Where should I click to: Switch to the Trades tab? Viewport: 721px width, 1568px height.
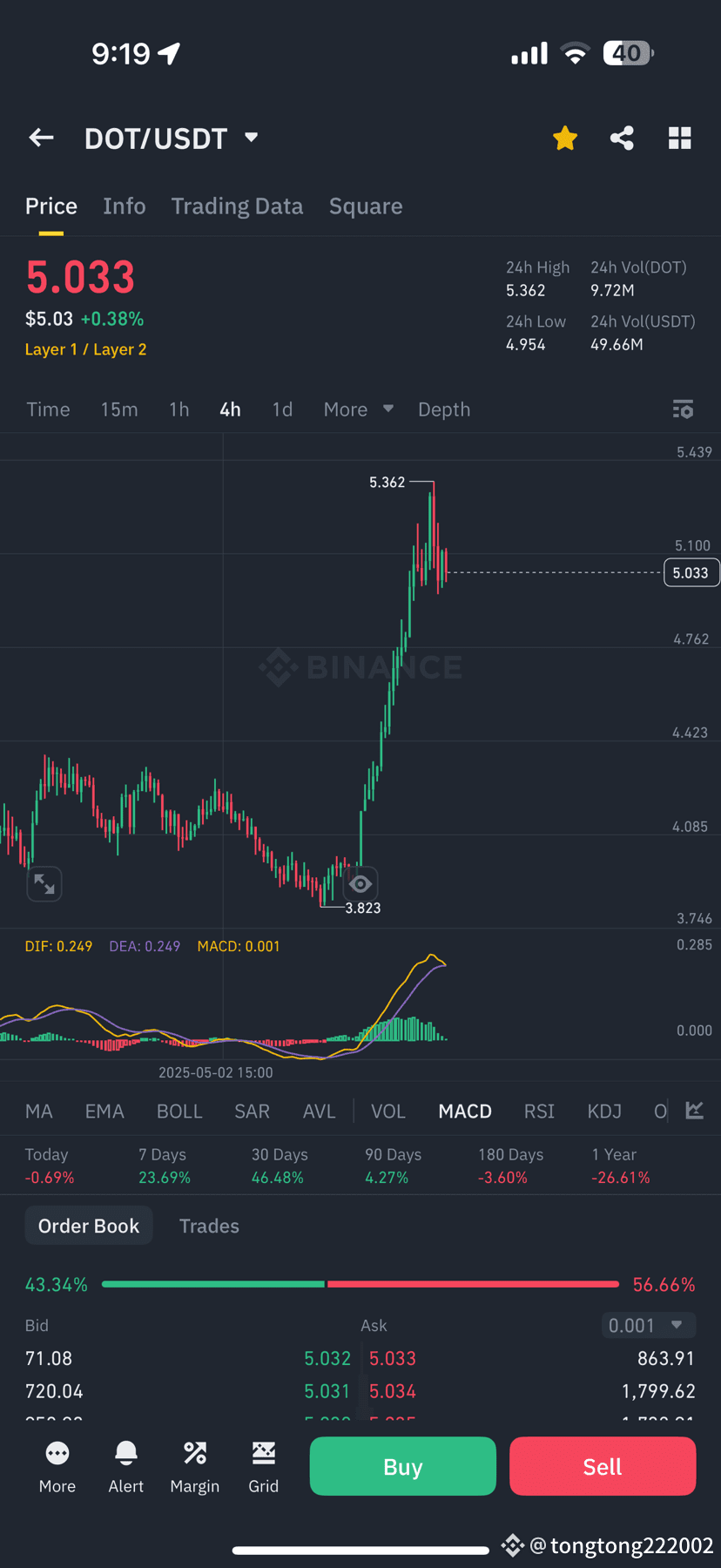tap(209, 1226)
